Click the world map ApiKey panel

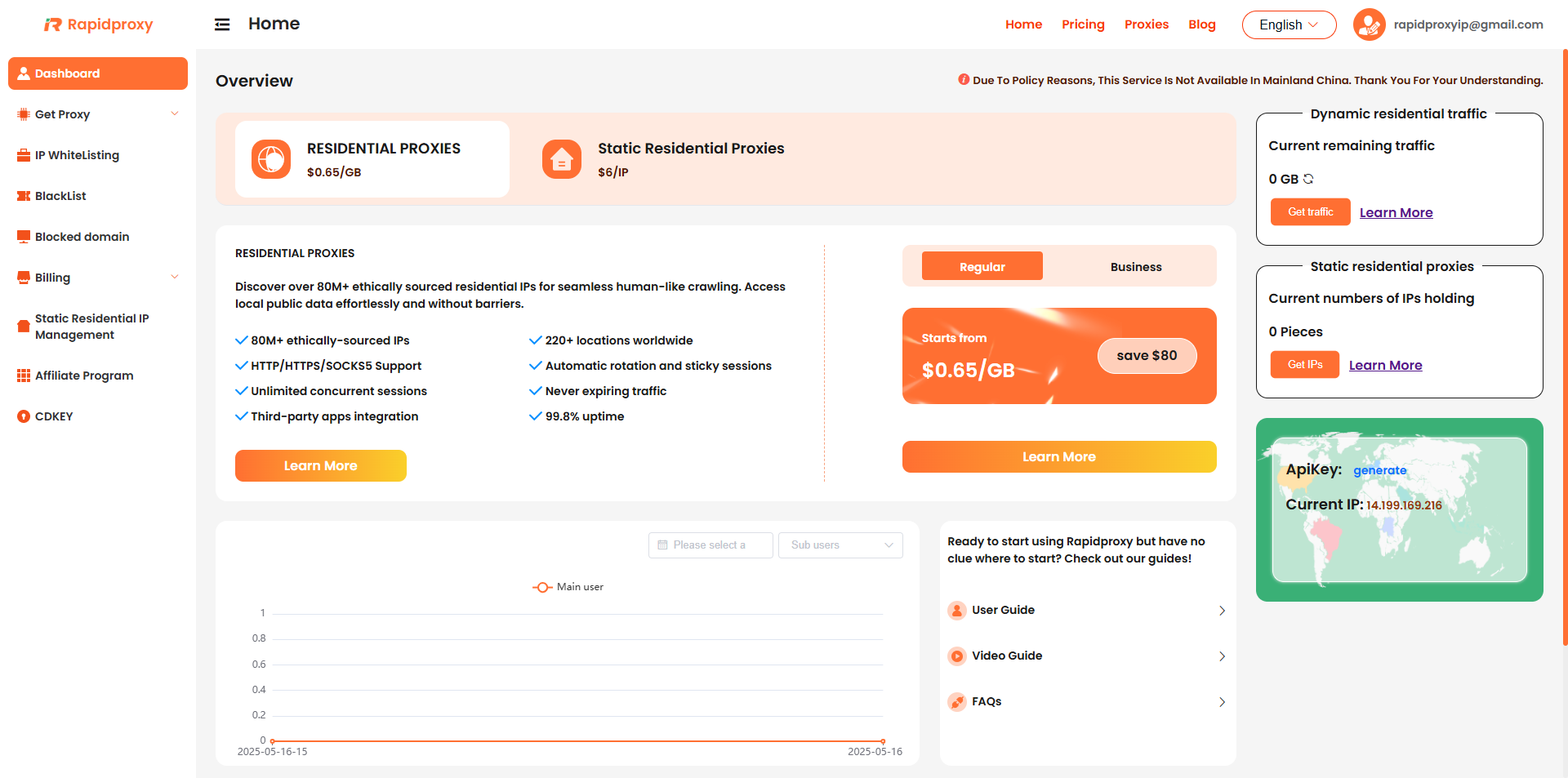[x=1399, y=509]
